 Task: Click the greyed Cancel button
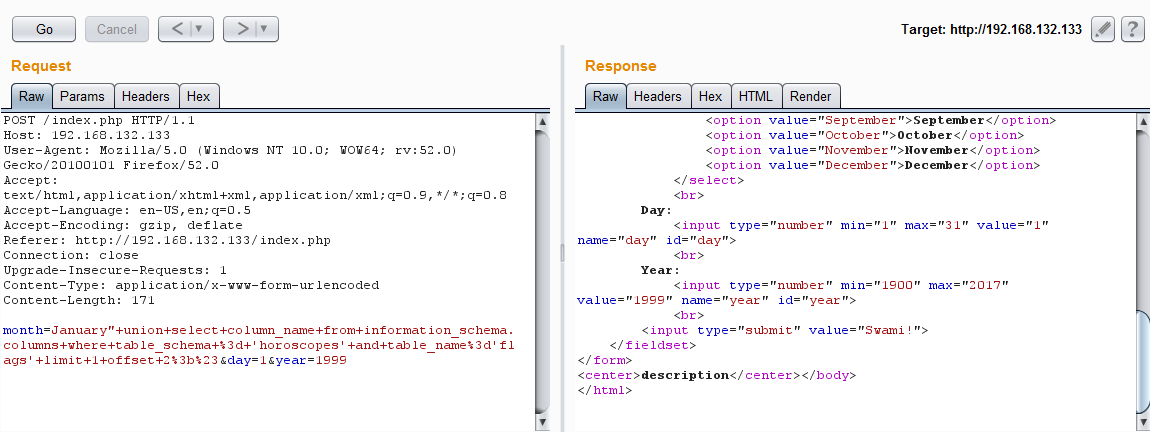(117, 29)
